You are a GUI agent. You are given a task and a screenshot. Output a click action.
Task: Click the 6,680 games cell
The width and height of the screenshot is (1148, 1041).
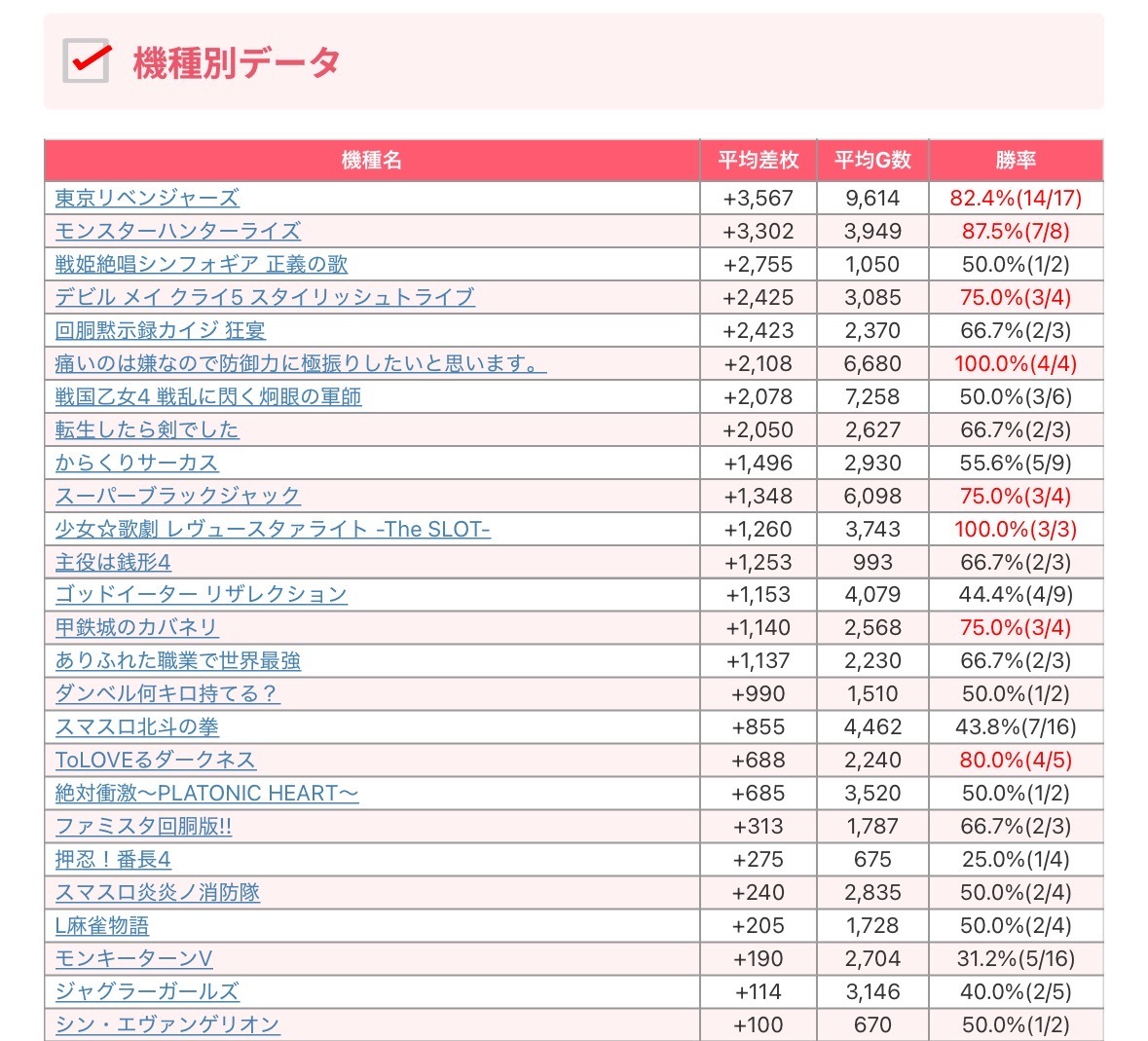click(872, 363)
